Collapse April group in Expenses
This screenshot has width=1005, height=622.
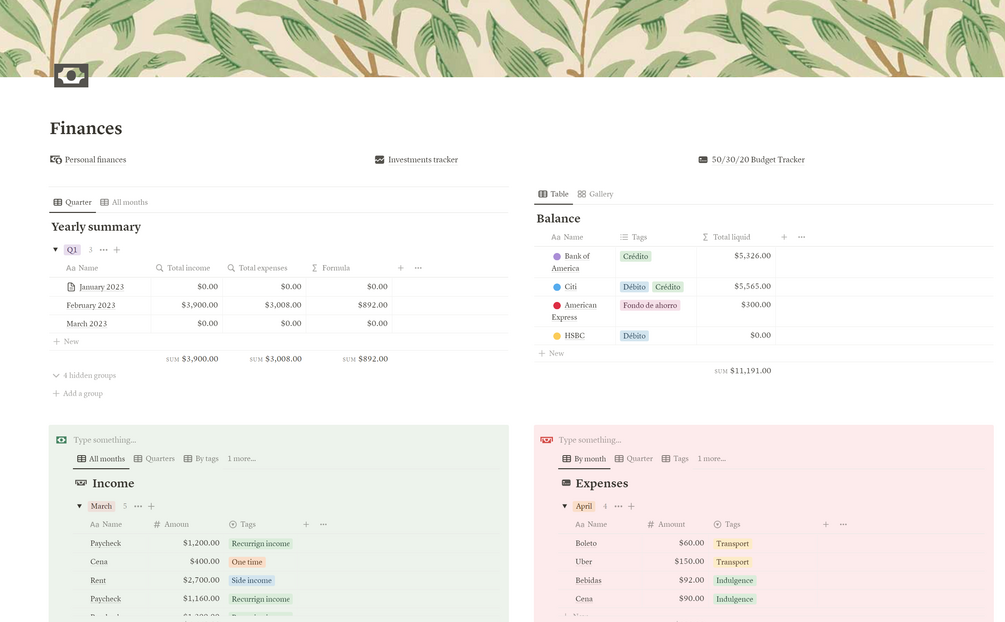pyautogui.click(x=565, y=507)
